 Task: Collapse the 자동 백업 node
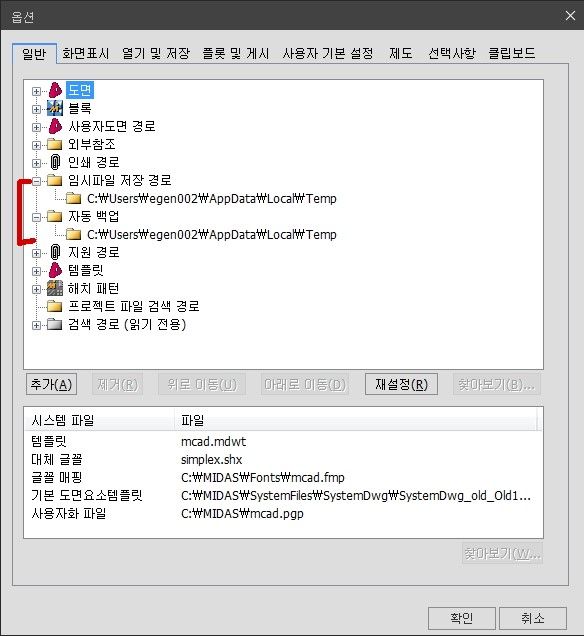(x=36, y=217)
